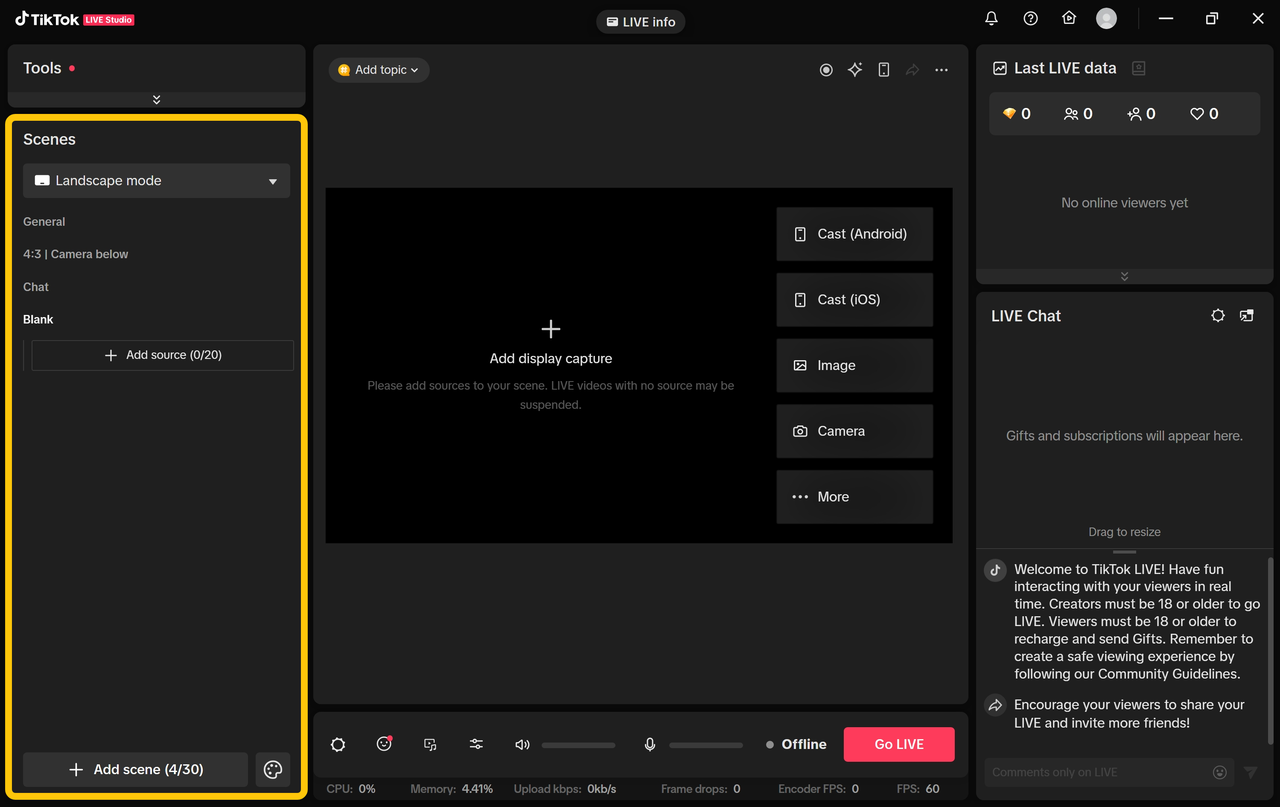
Task: Expand the Tools panel chevron
Action: 157,99
